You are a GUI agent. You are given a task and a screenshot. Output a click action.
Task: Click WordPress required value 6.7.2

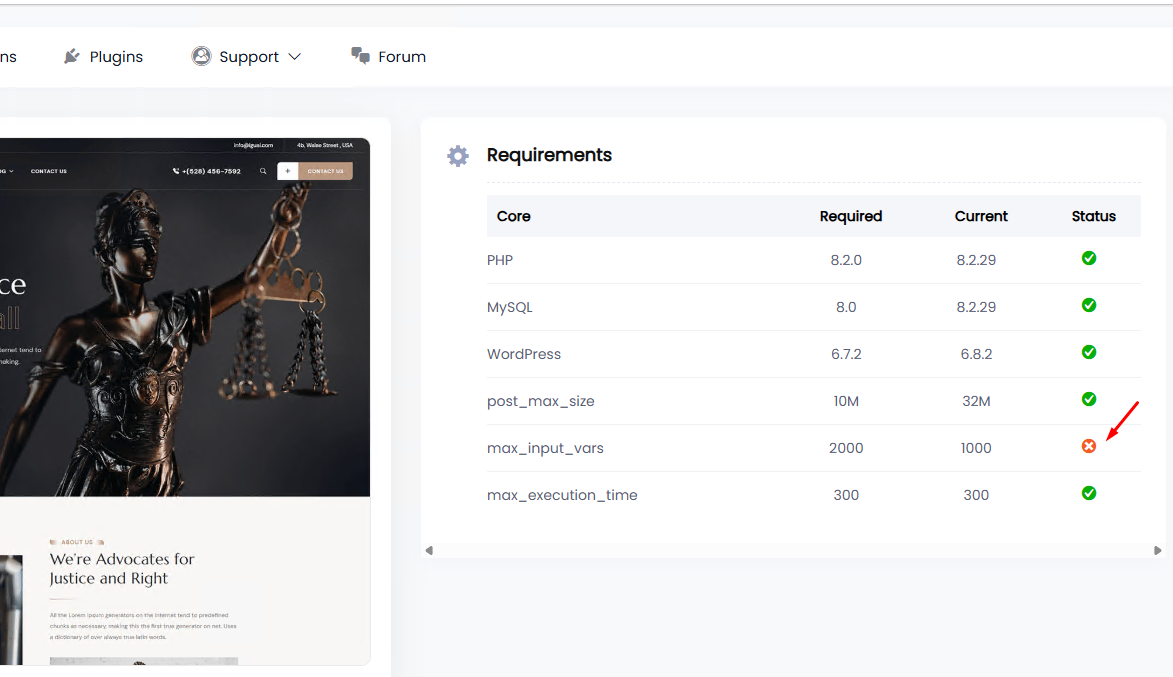pyautogui.click(x=846, y=355)
